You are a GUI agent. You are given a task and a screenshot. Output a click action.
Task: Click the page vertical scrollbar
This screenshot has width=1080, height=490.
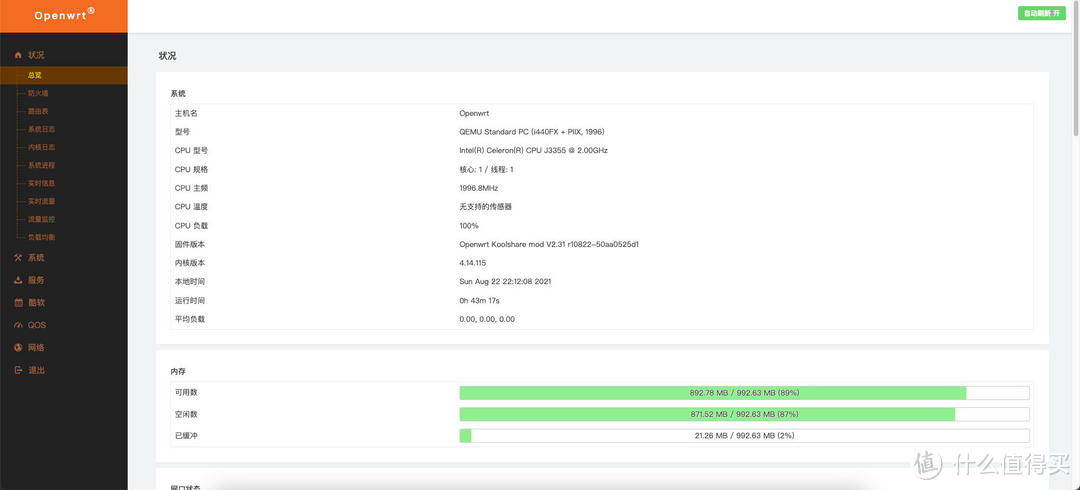(1076, 69)
